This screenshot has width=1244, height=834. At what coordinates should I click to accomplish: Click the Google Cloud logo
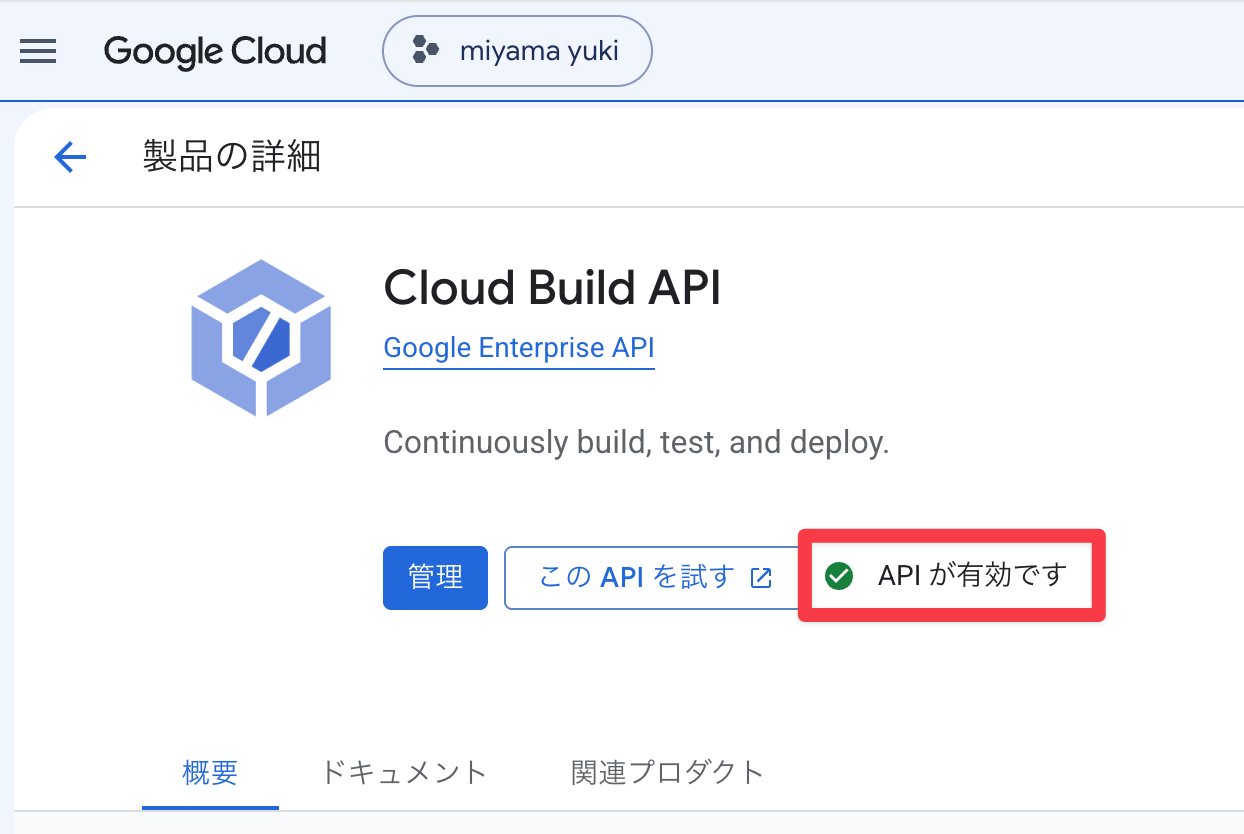pos(215,51)
